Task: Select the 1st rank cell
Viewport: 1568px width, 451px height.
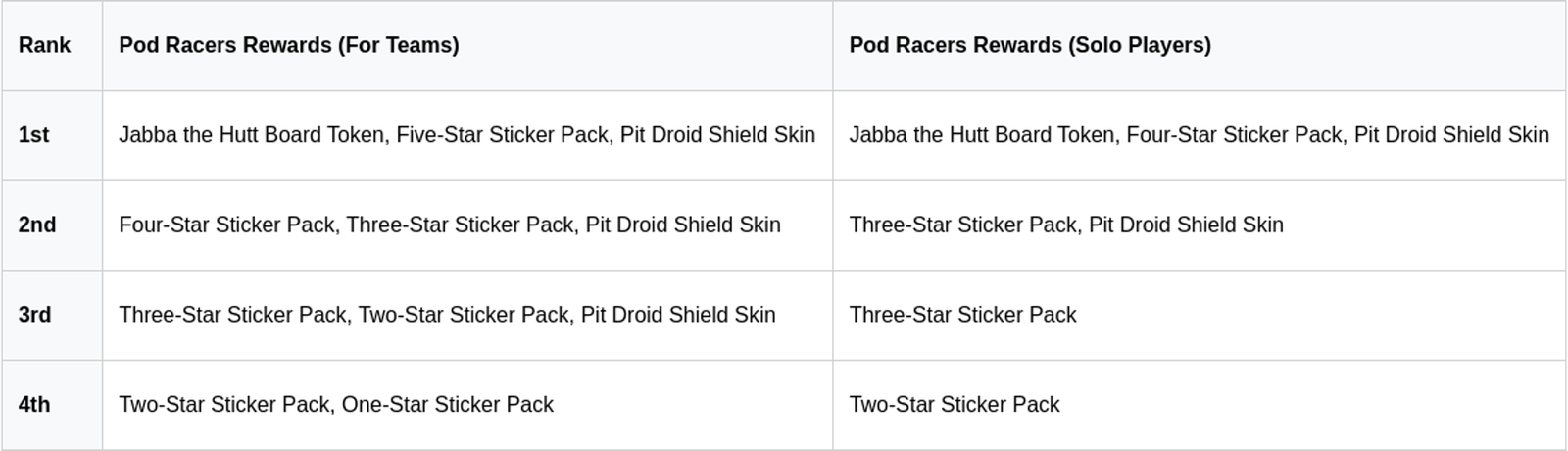Action: (x=34, y=135)
